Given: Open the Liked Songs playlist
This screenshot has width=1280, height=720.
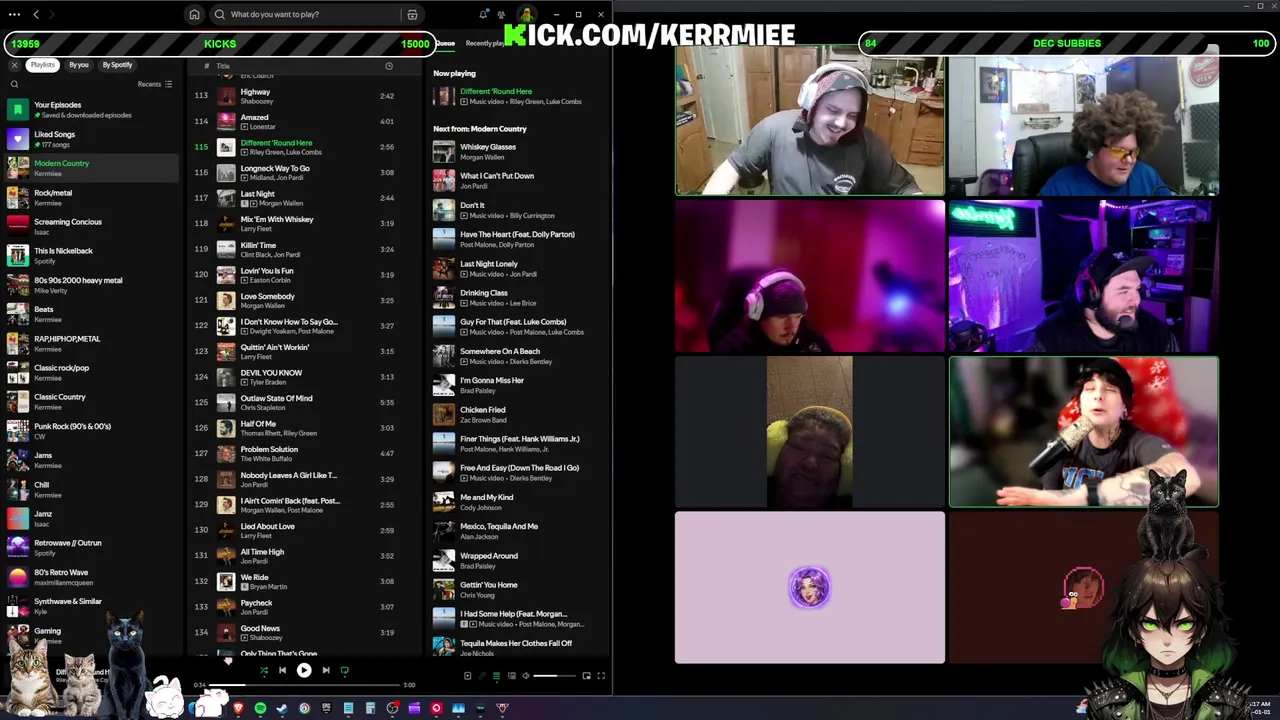Looking at the screenshot, I should point(91,139).
